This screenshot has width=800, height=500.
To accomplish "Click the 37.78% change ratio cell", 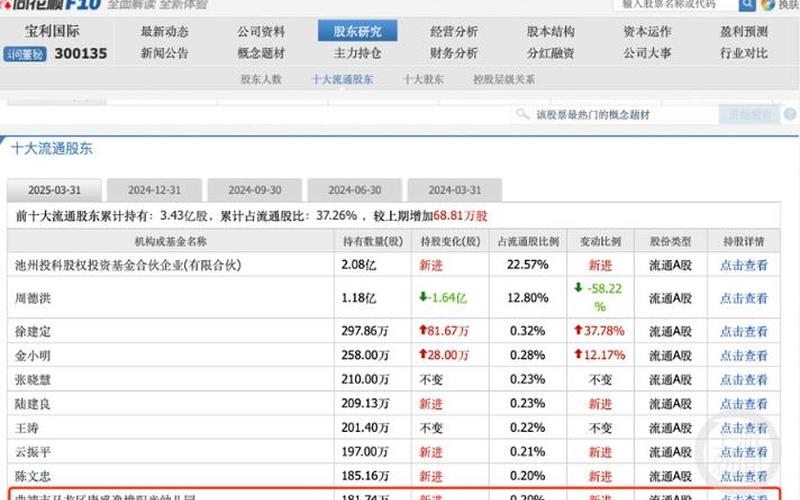I will [599, 331].
